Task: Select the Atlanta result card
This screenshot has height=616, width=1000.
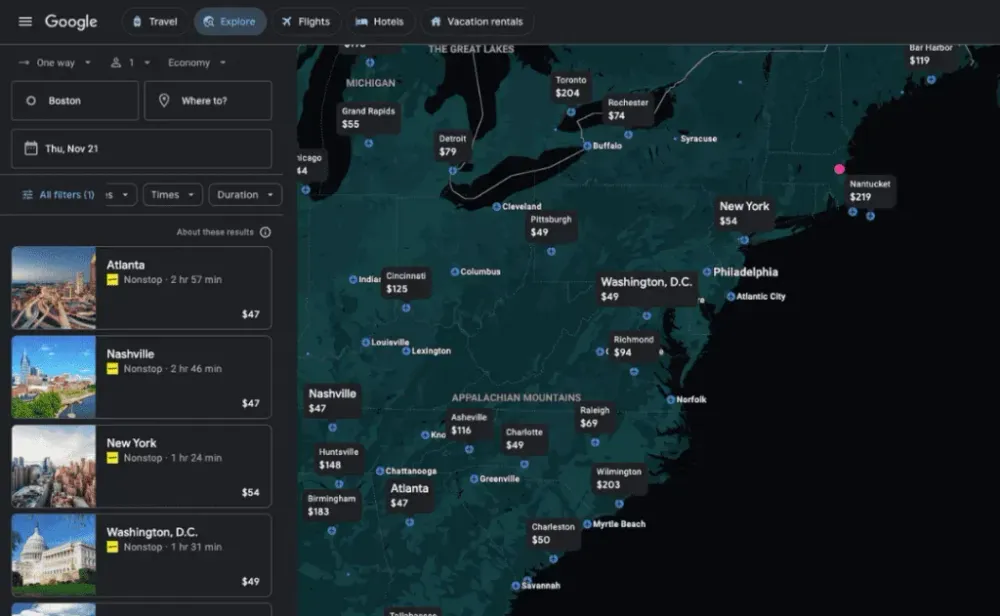Action: (142, 288)
